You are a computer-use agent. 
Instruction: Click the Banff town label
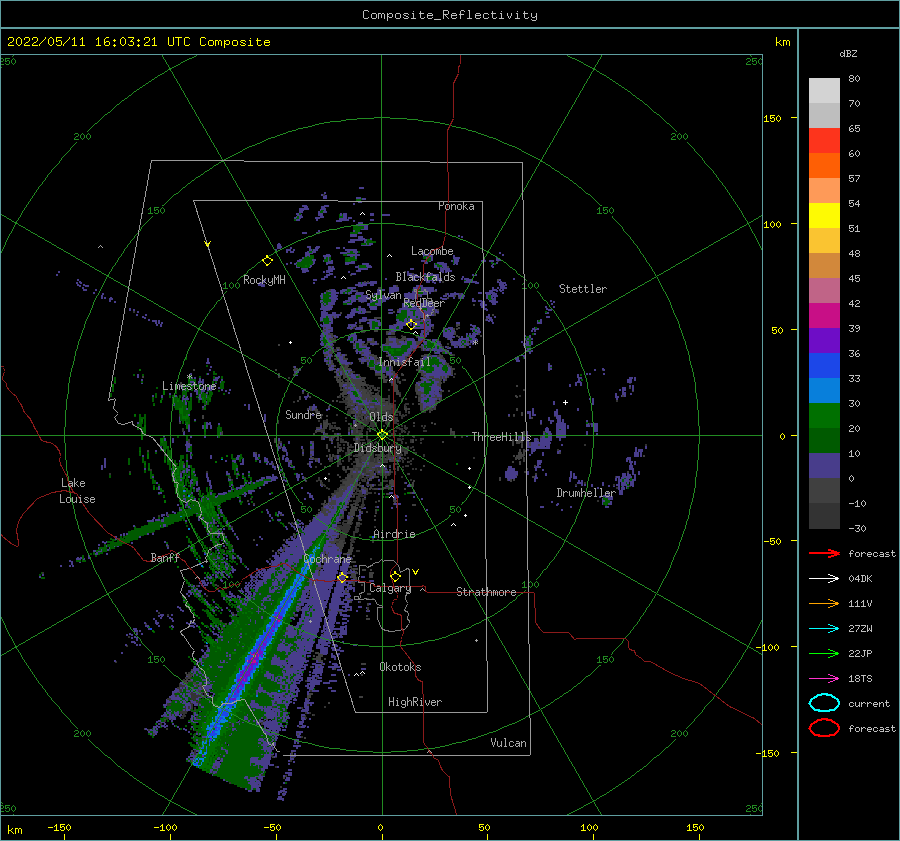165,557
